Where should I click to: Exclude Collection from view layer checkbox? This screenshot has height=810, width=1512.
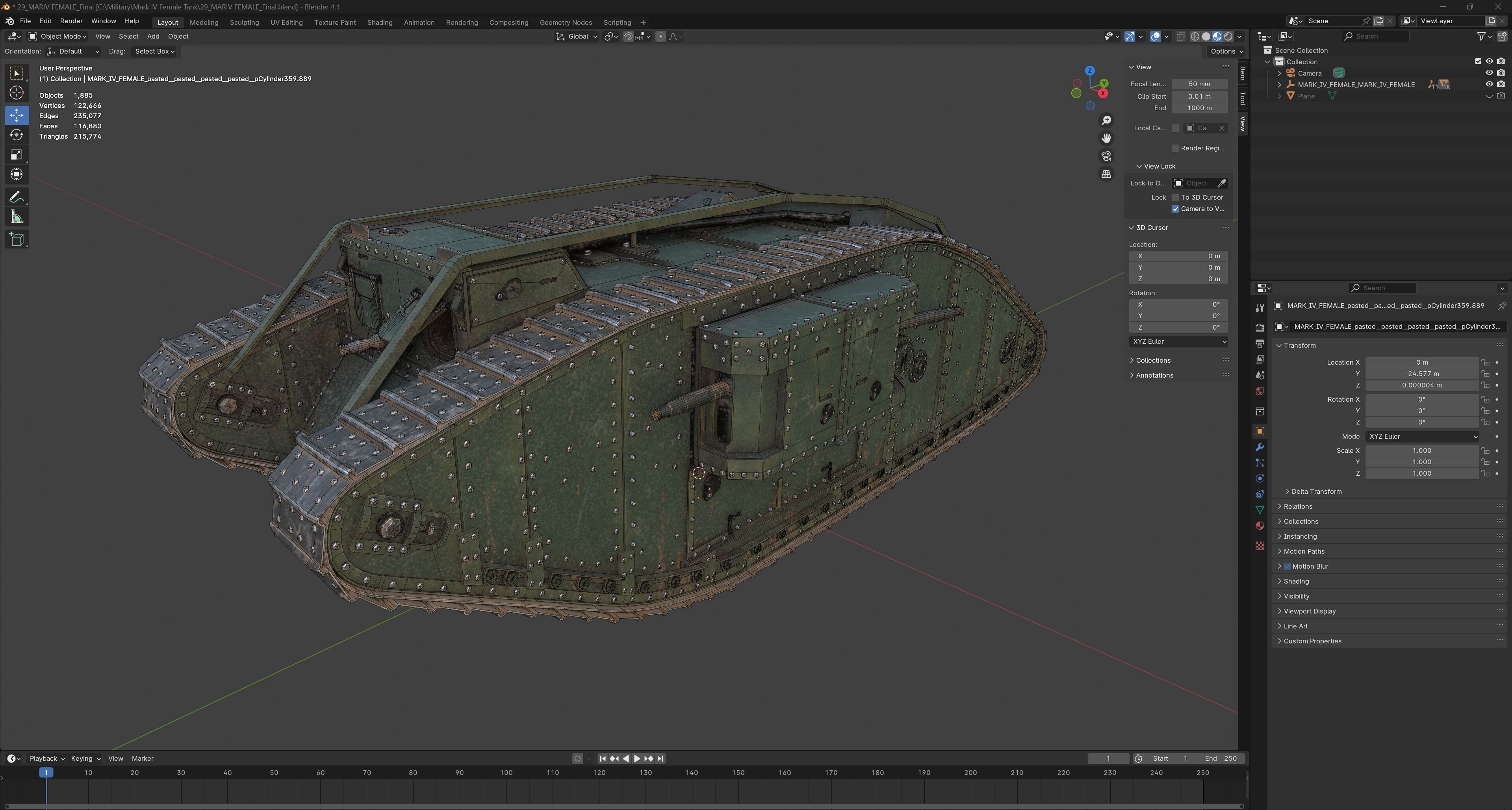(1478, 62)
